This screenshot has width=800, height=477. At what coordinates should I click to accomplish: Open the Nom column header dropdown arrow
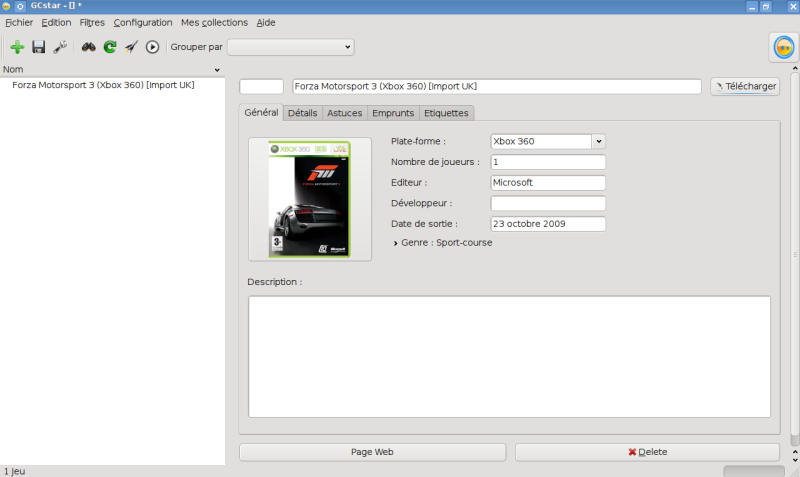coord(218,70)
